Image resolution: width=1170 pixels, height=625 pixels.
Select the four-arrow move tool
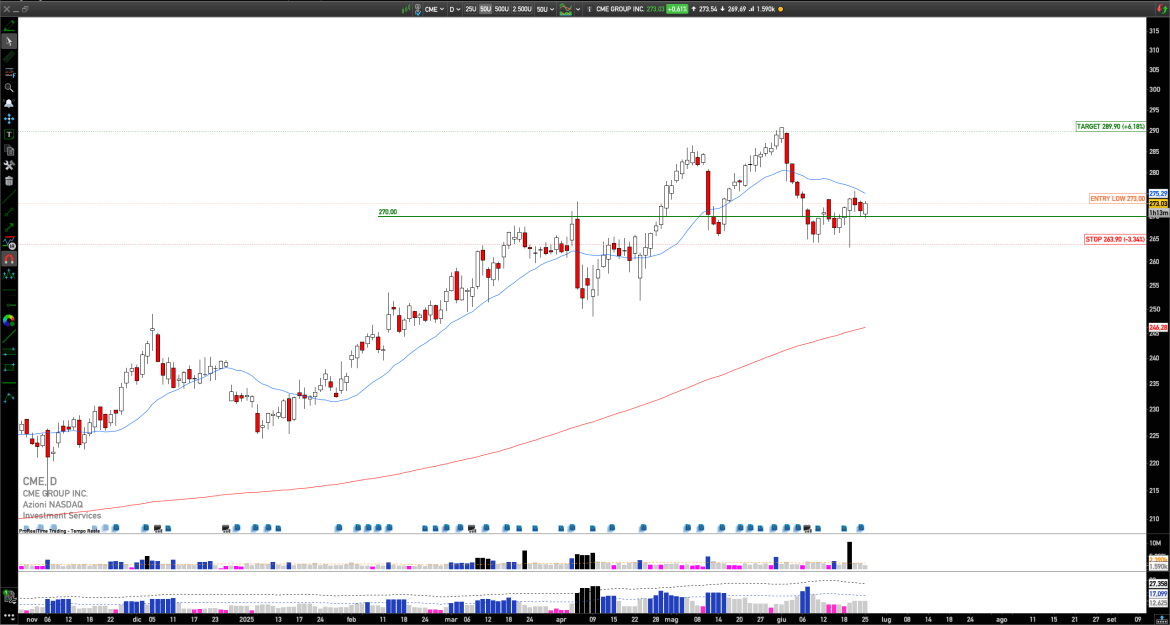[x=9, y=118]
